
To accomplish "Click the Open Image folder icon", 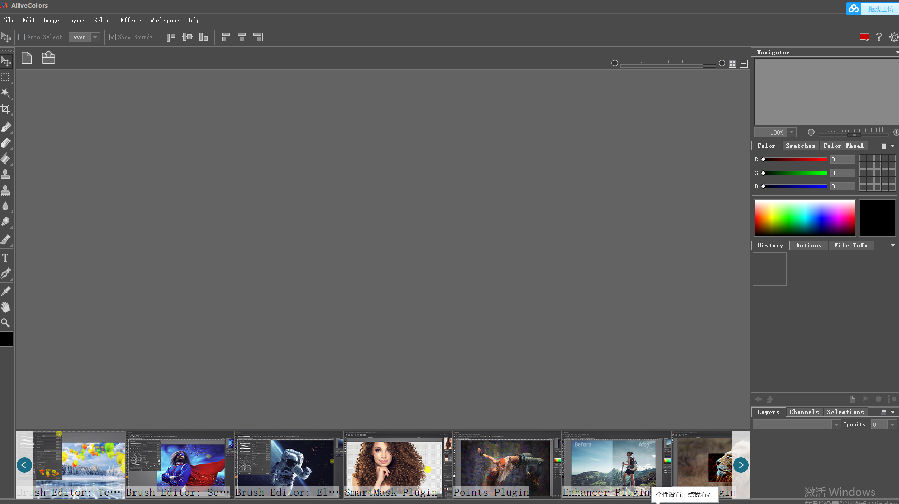I will tap(48, 58).
